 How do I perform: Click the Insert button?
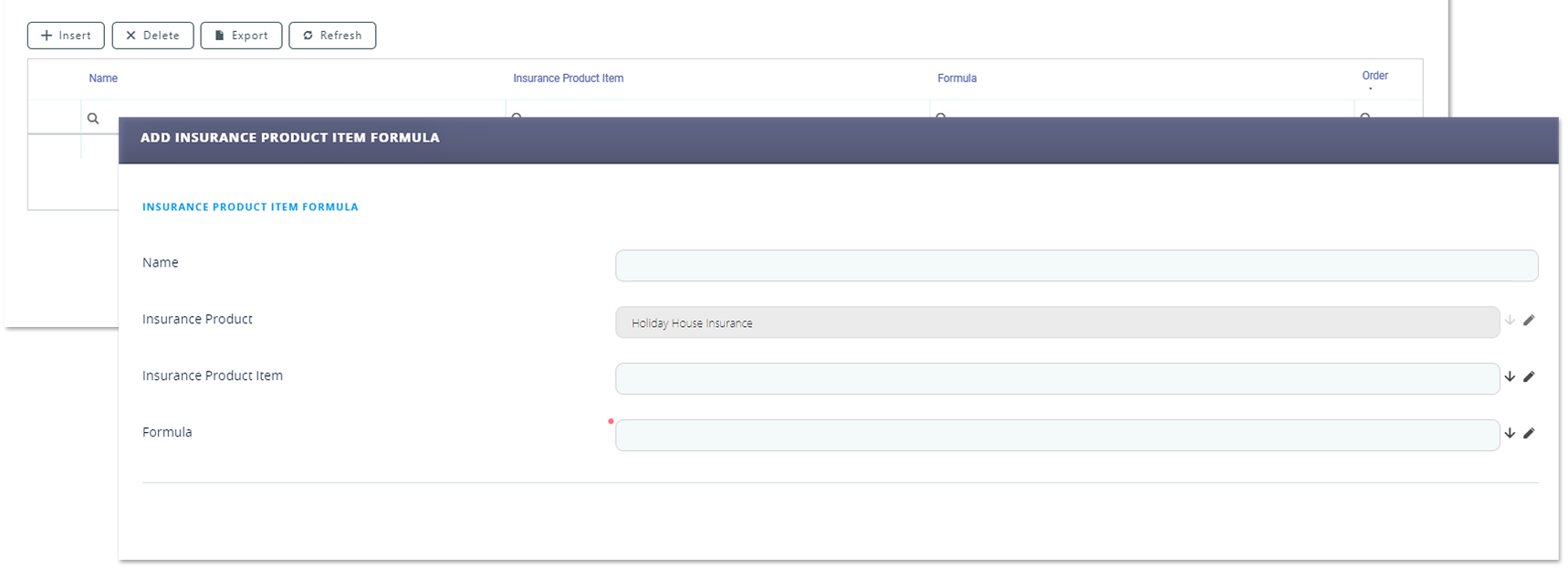click(x=66, y=36)
